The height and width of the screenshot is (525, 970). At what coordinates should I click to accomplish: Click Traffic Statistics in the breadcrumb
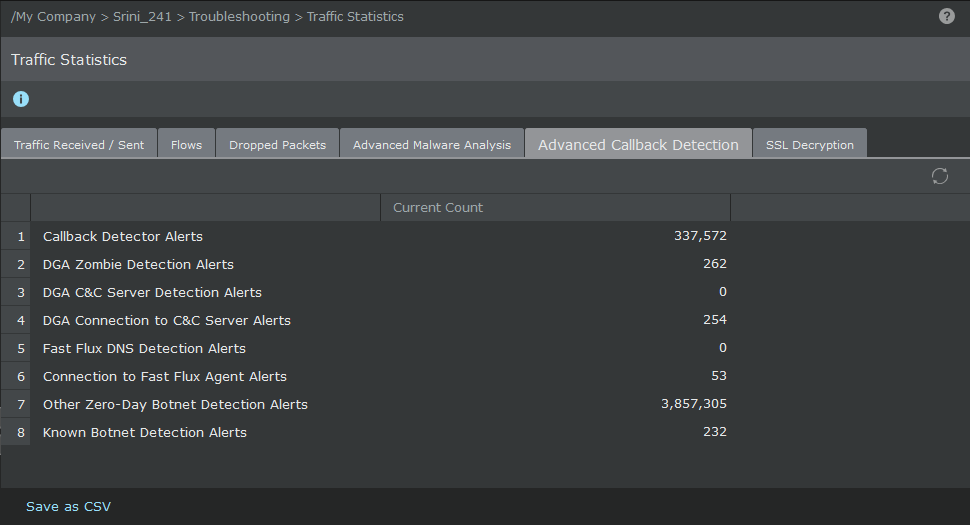(x=355, y=17)
